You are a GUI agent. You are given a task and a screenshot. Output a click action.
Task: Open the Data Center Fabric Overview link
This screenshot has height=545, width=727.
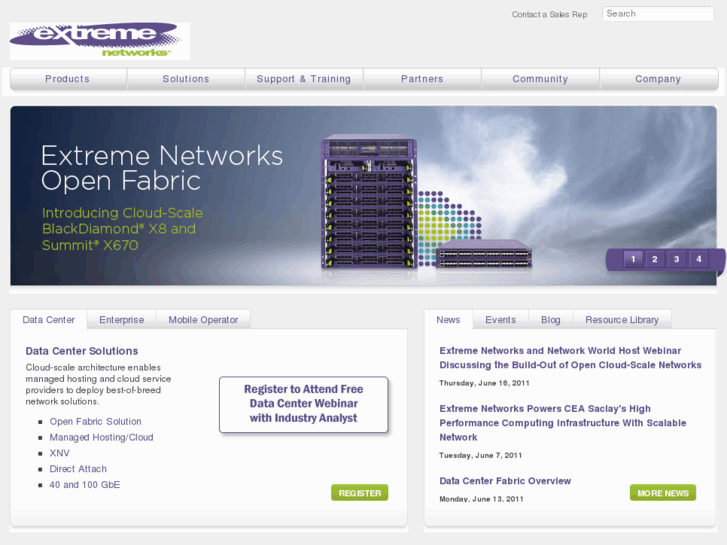[505, 481]
